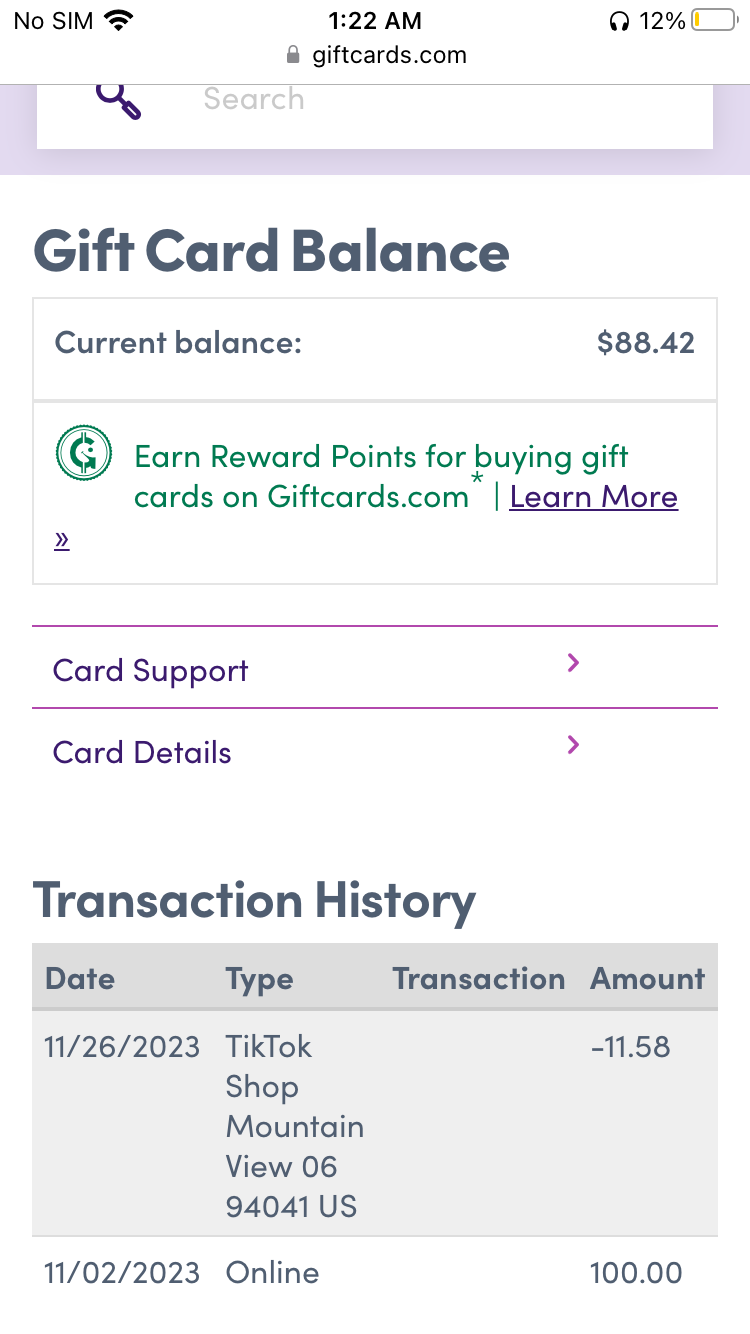Open the Card Support section
This screenshot has height=1334, width=750.
coord(151,670)
